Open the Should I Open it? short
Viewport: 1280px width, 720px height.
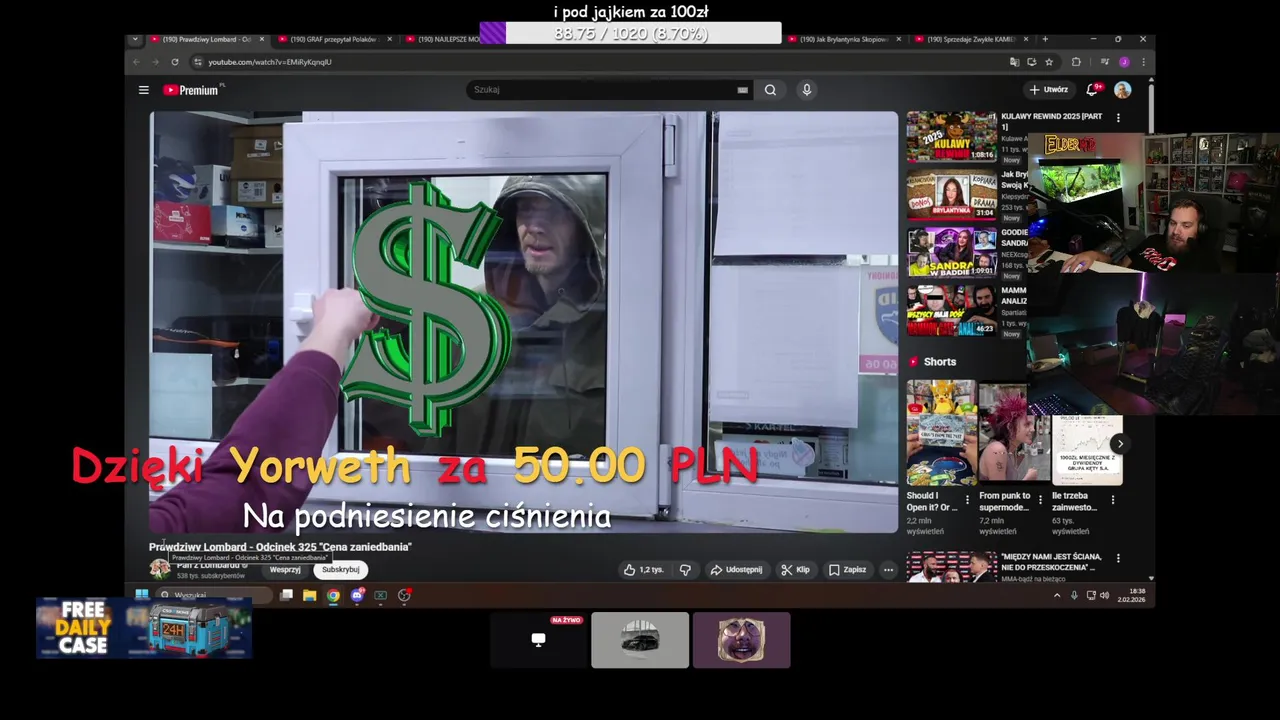[941, 433]
